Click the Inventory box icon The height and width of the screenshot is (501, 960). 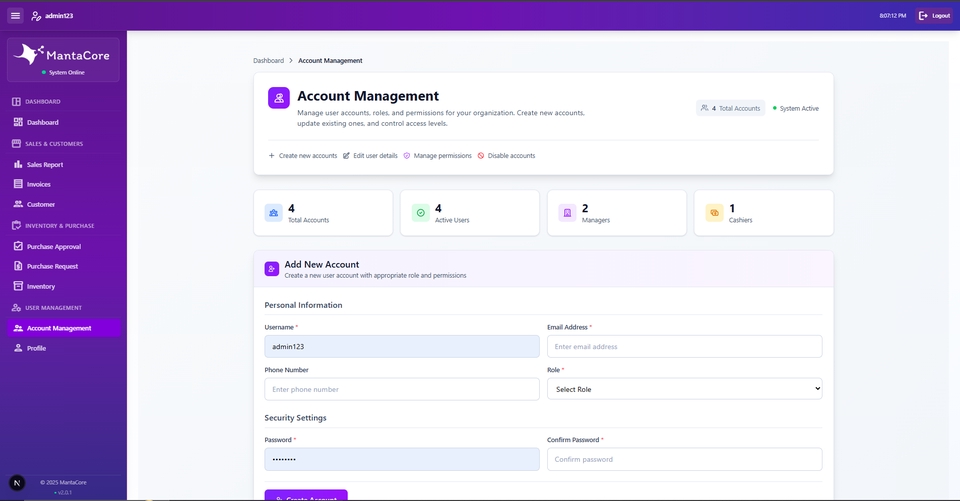[x=18, y=286]
